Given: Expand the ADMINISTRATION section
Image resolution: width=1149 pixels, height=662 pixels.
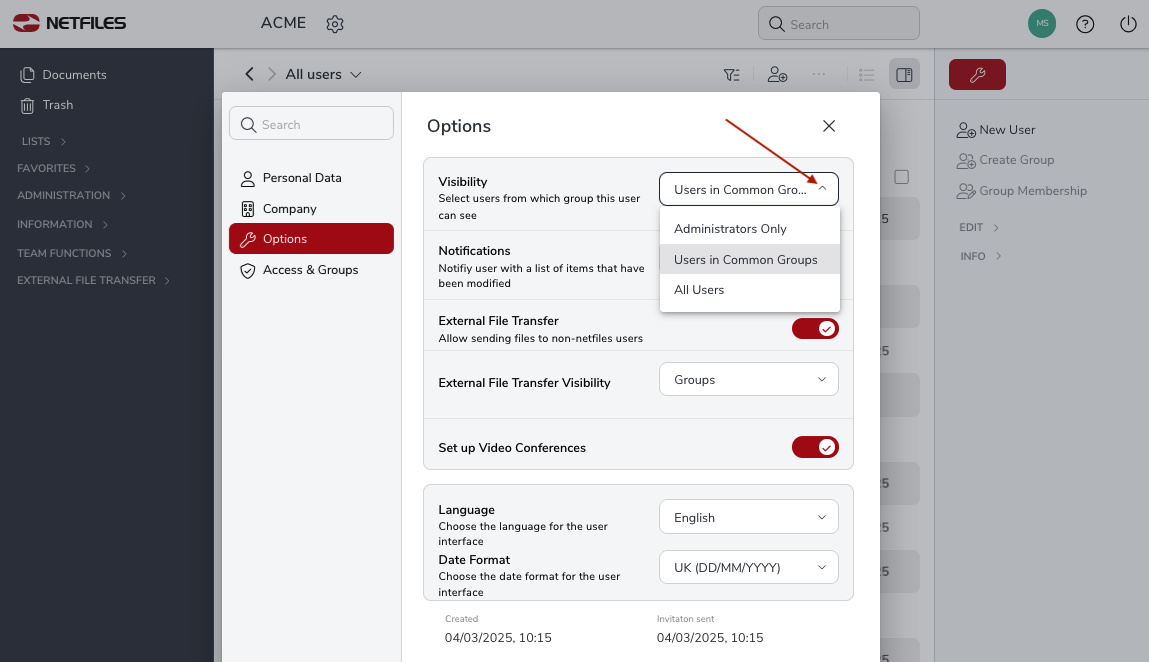Looking at the screenshot, I should point(71,196).
